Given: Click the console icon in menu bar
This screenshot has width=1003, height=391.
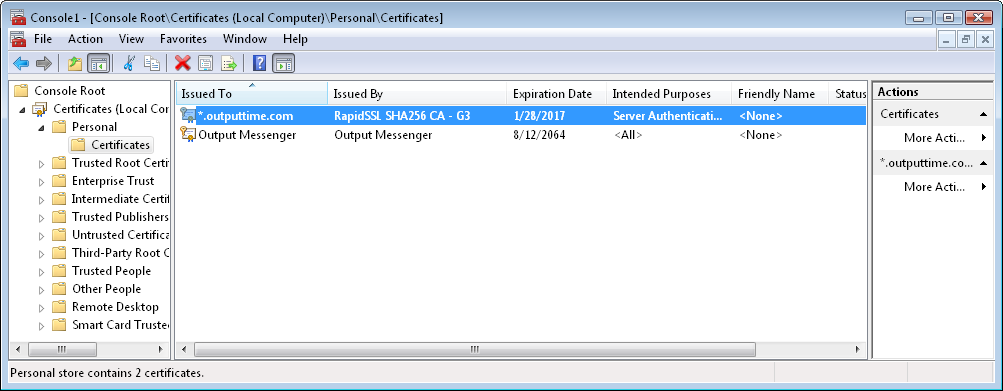Looking at the screenshot, I should 18,39.
